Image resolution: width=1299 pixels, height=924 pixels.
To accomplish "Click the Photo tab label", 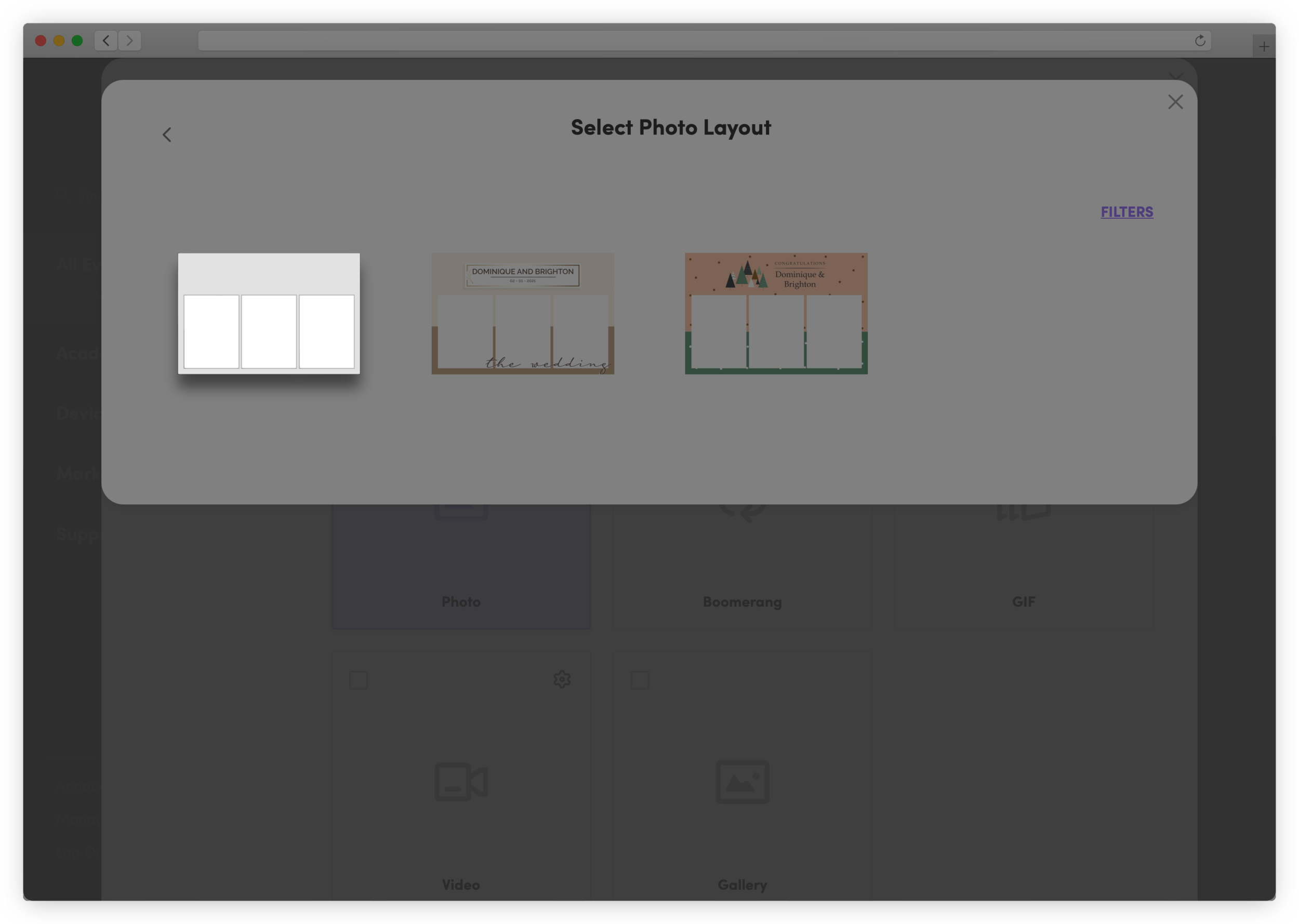I will [x=461, y=601].
